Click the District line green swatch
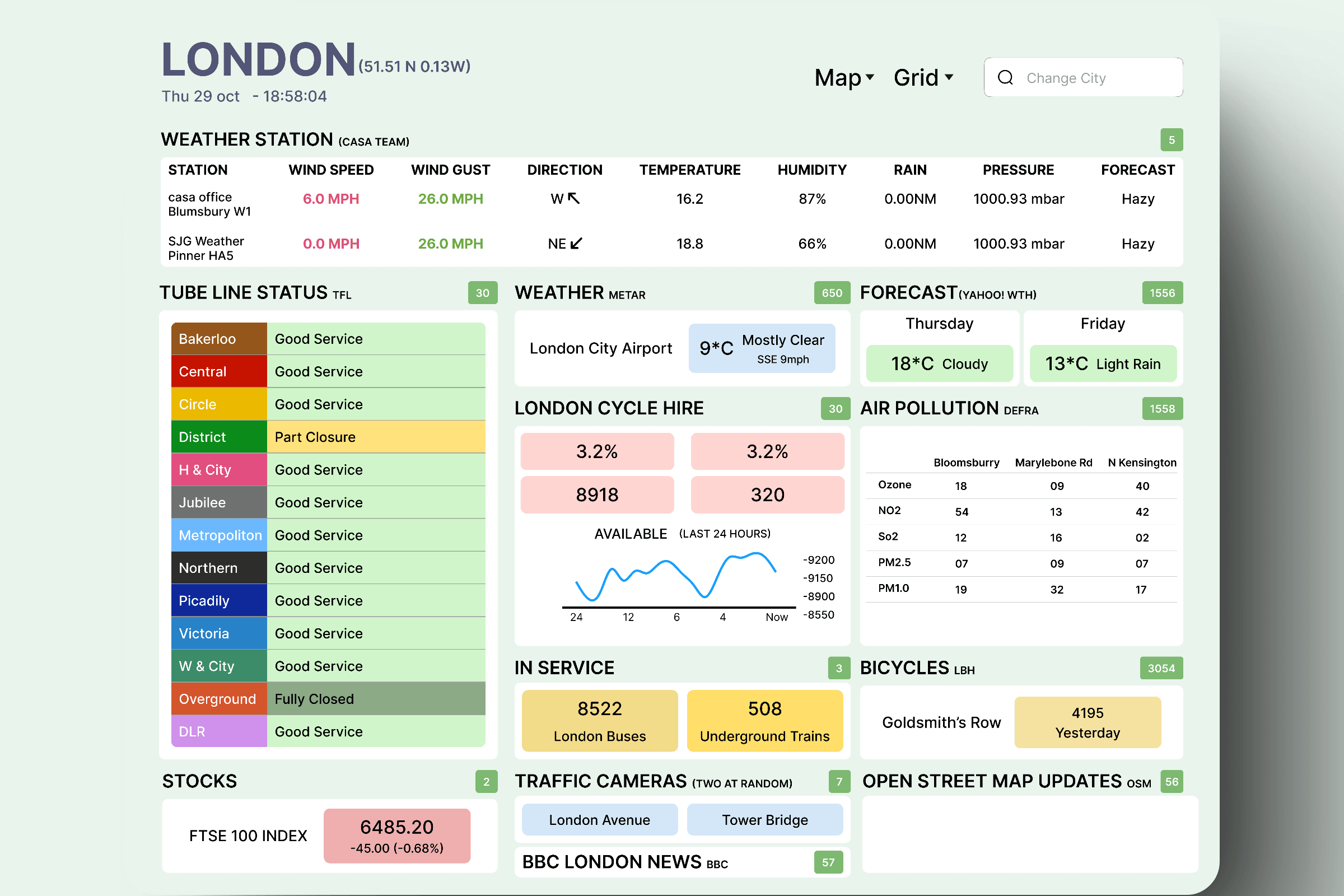This screenshot has width=1344, height=896. pos(219,437)
